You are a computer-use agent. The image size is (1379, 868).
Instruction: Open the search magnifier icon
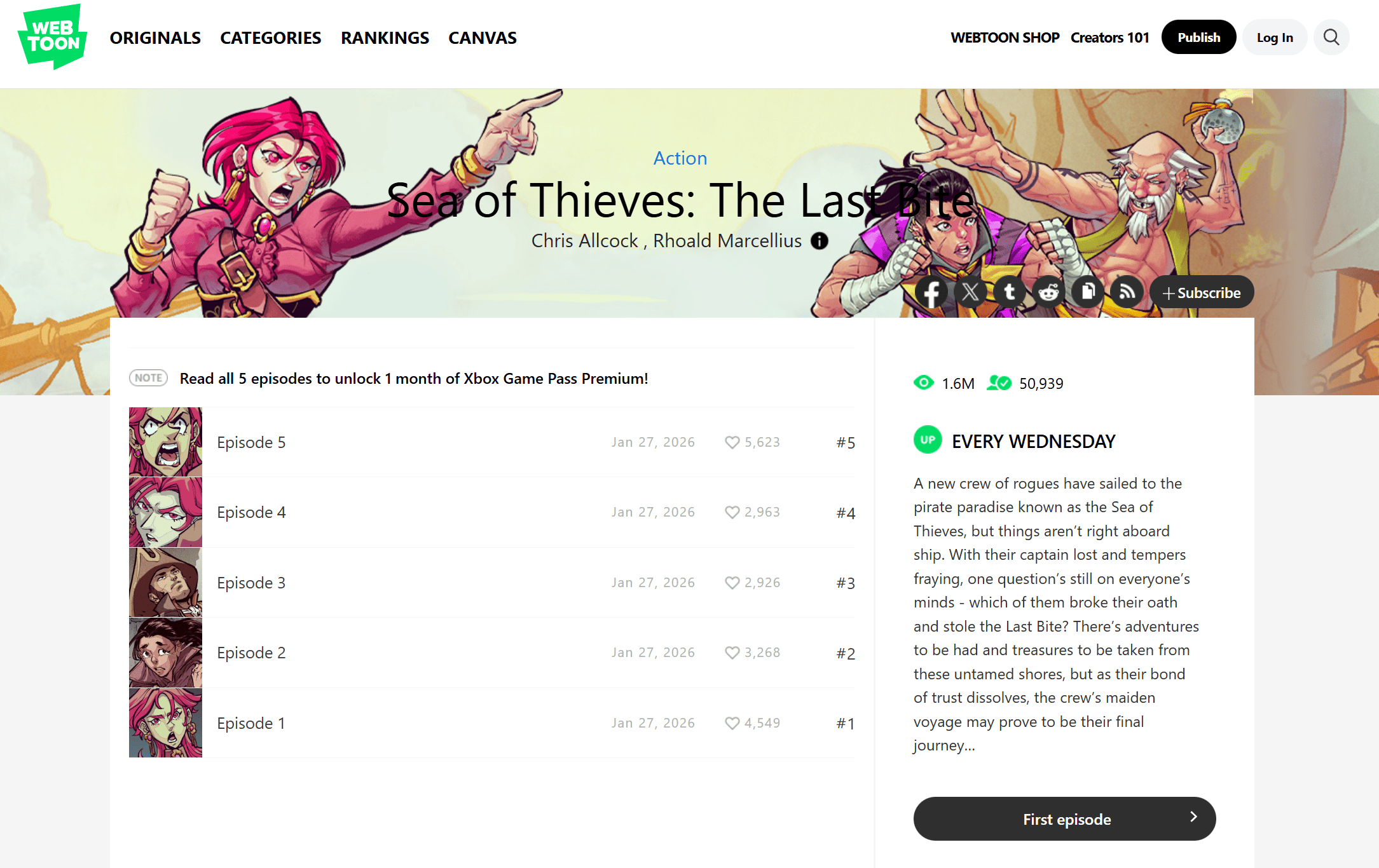click(1331, 37)
